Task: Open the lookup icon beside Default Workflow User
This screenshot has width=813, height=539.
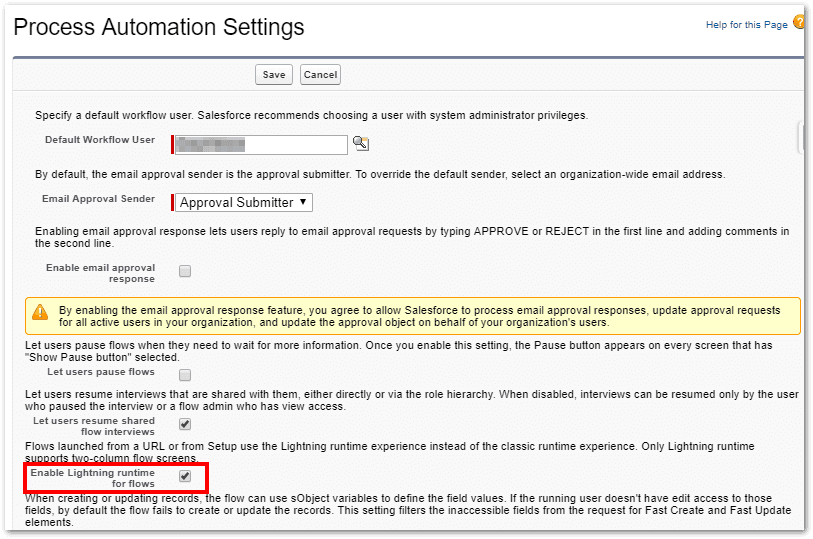Action: [361, 144]
